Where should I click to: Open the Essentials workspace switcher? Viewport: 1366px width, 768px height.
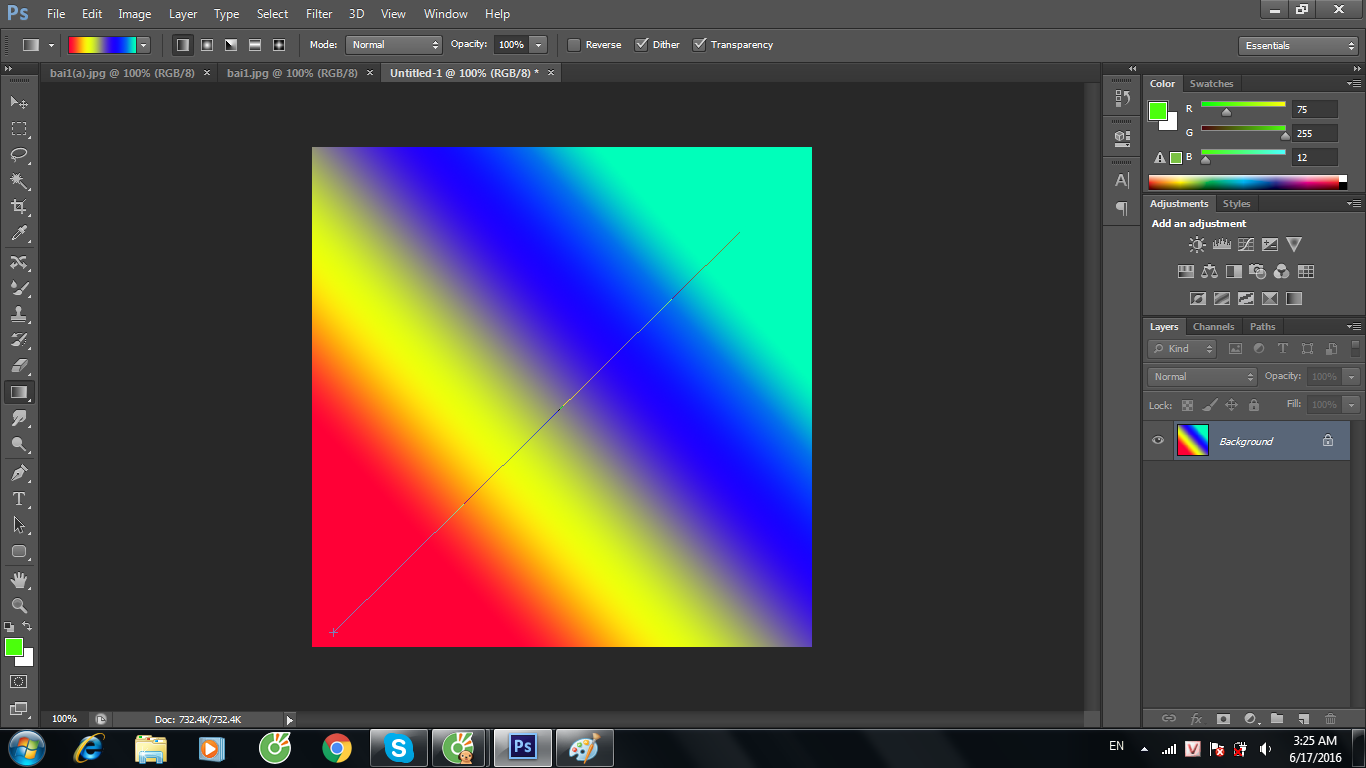pyautogui.click(x=1297, y=44)
